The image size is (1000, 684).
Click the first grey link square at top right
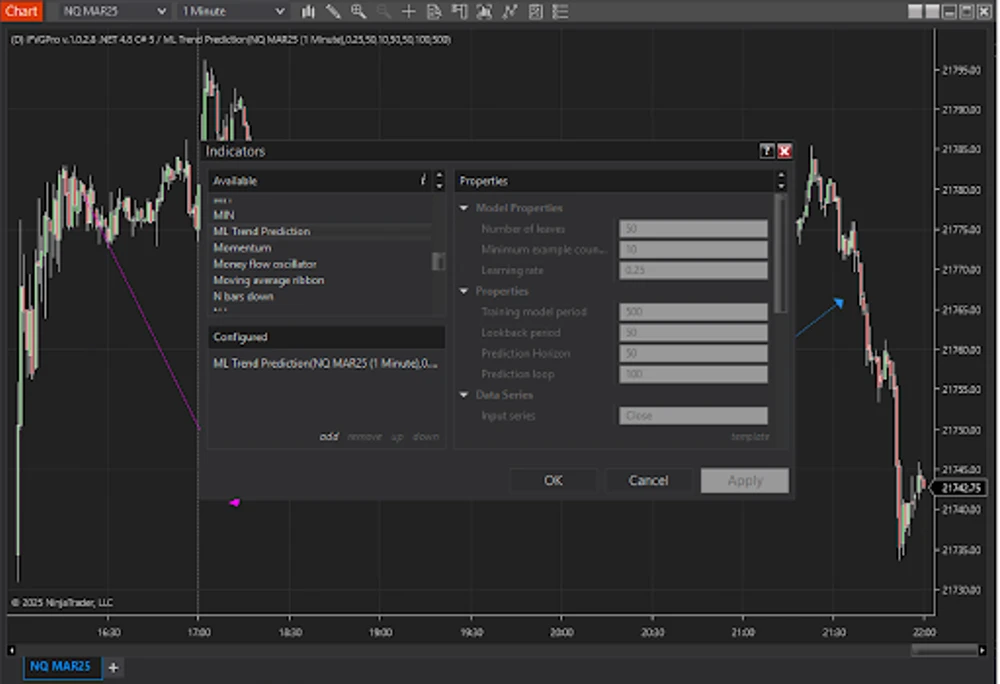(915, 11)
